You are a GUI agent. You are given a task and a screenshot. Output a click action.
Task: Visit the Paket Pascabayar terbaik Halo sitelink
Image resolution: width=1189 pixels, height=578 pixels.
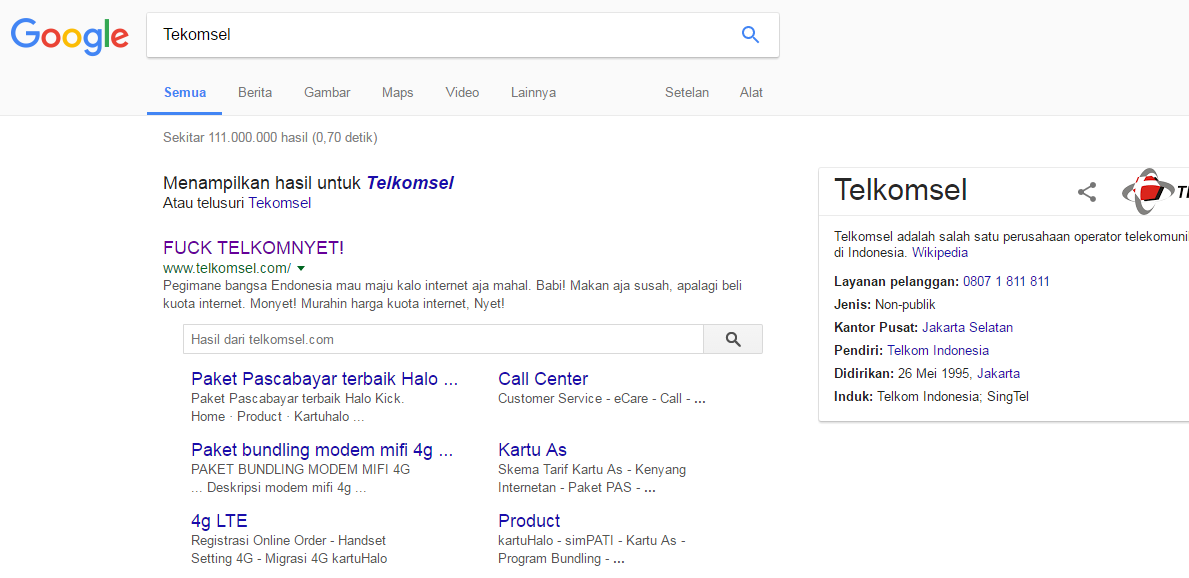click(323, 379)
